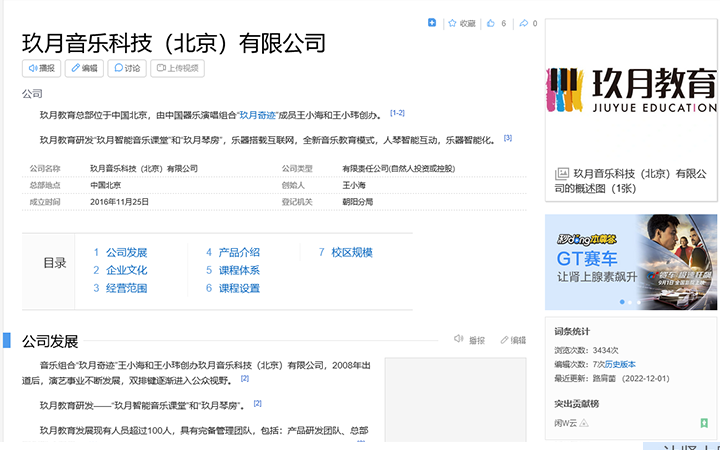Open the 编辑 button under the title
The image size is (720, 450).
pyautogui.click(x=84, y=68)
